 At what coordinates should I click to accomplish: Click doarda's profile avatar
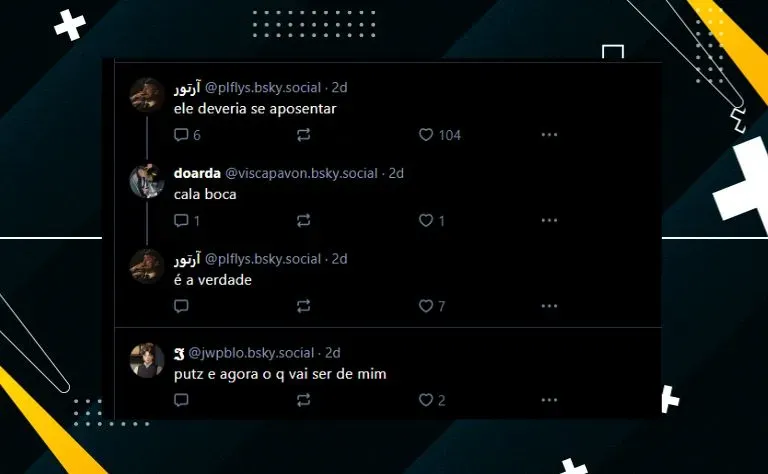click(147, 181)
